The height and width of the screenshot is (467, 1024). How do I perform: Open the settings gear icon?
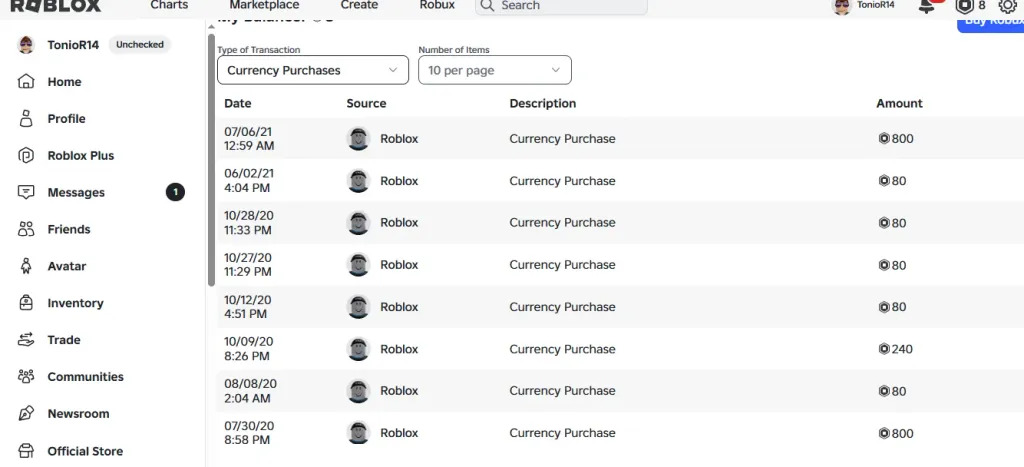click(1007, 6)
